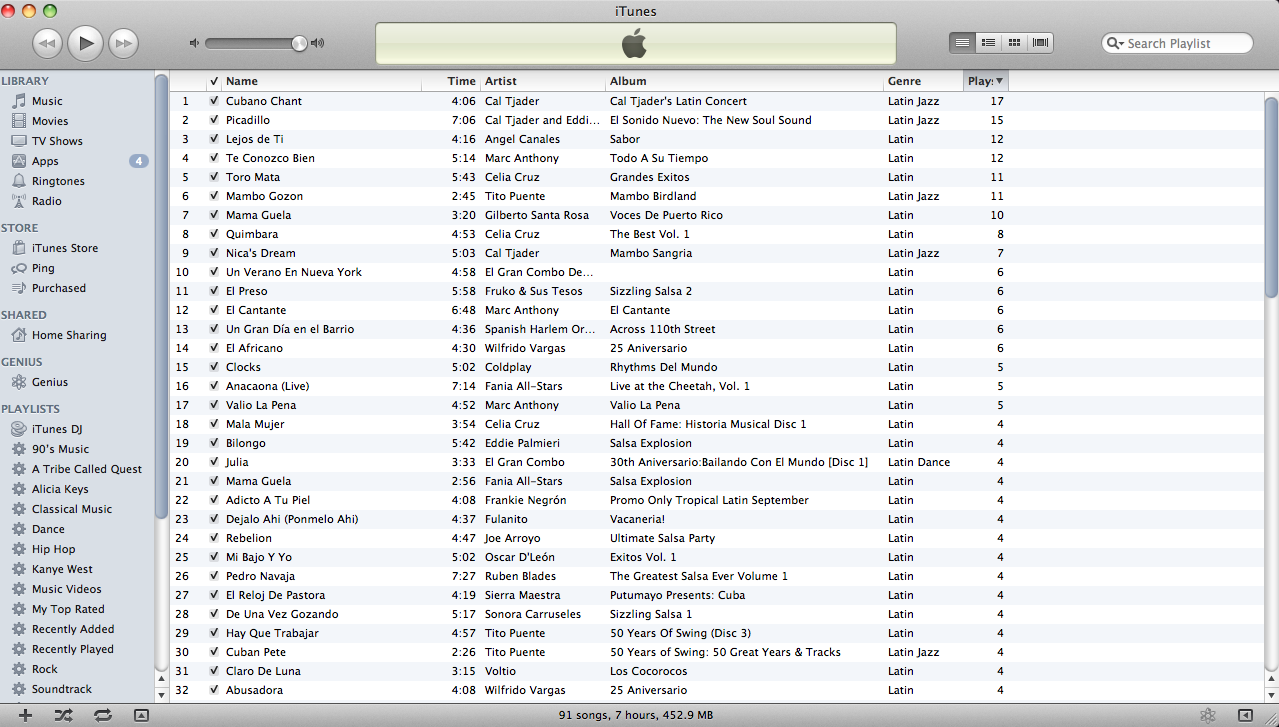
Task: Skip to the next track
Action: pyautogui.click(x=123, y=42)
